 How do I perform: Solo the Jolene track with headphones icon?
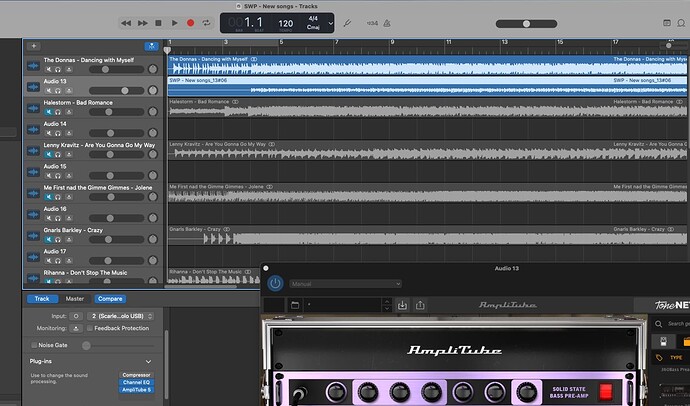[58, 197]
